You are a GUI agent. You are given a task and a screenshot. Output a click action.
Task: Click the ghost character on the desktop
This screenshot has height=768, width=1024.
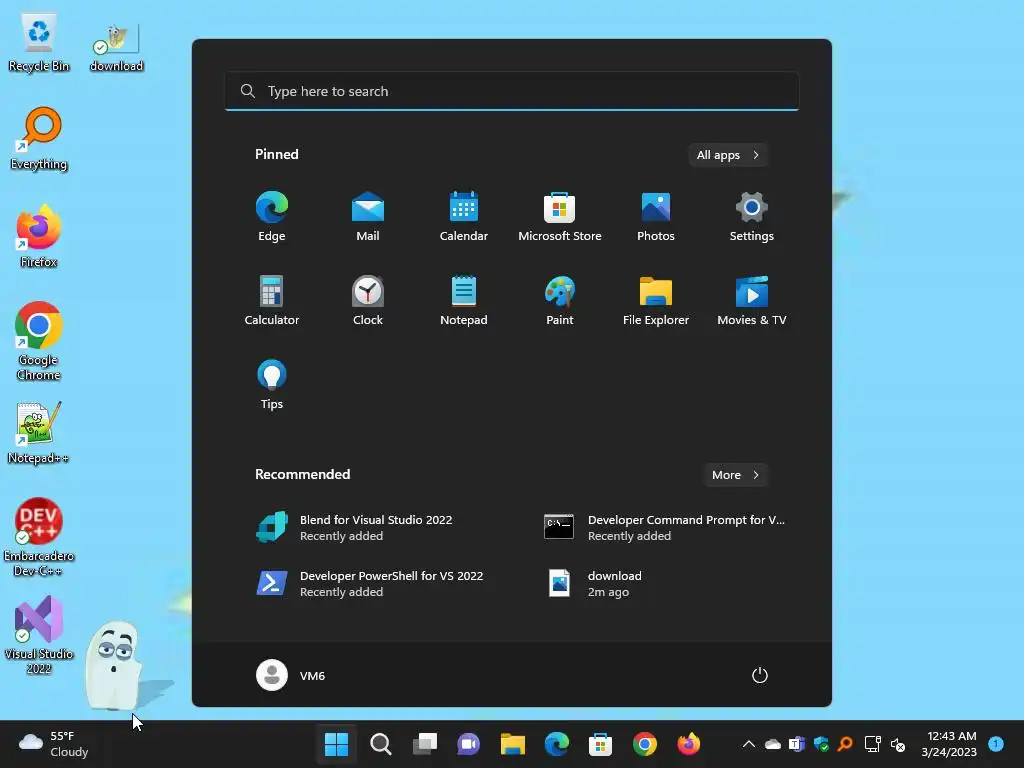114,665
